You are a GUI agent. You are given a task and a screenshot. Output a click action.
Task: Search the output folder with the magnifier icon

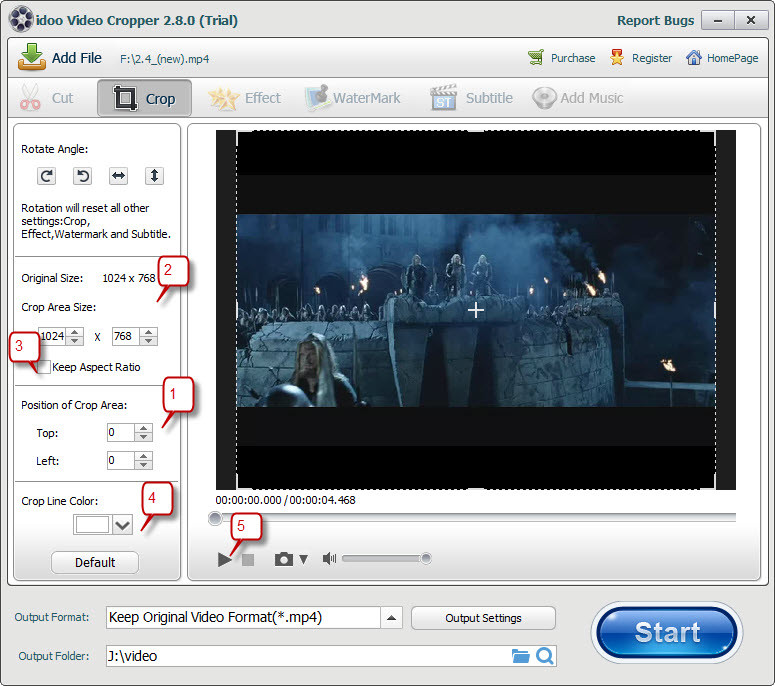click(x=545, y=656)
